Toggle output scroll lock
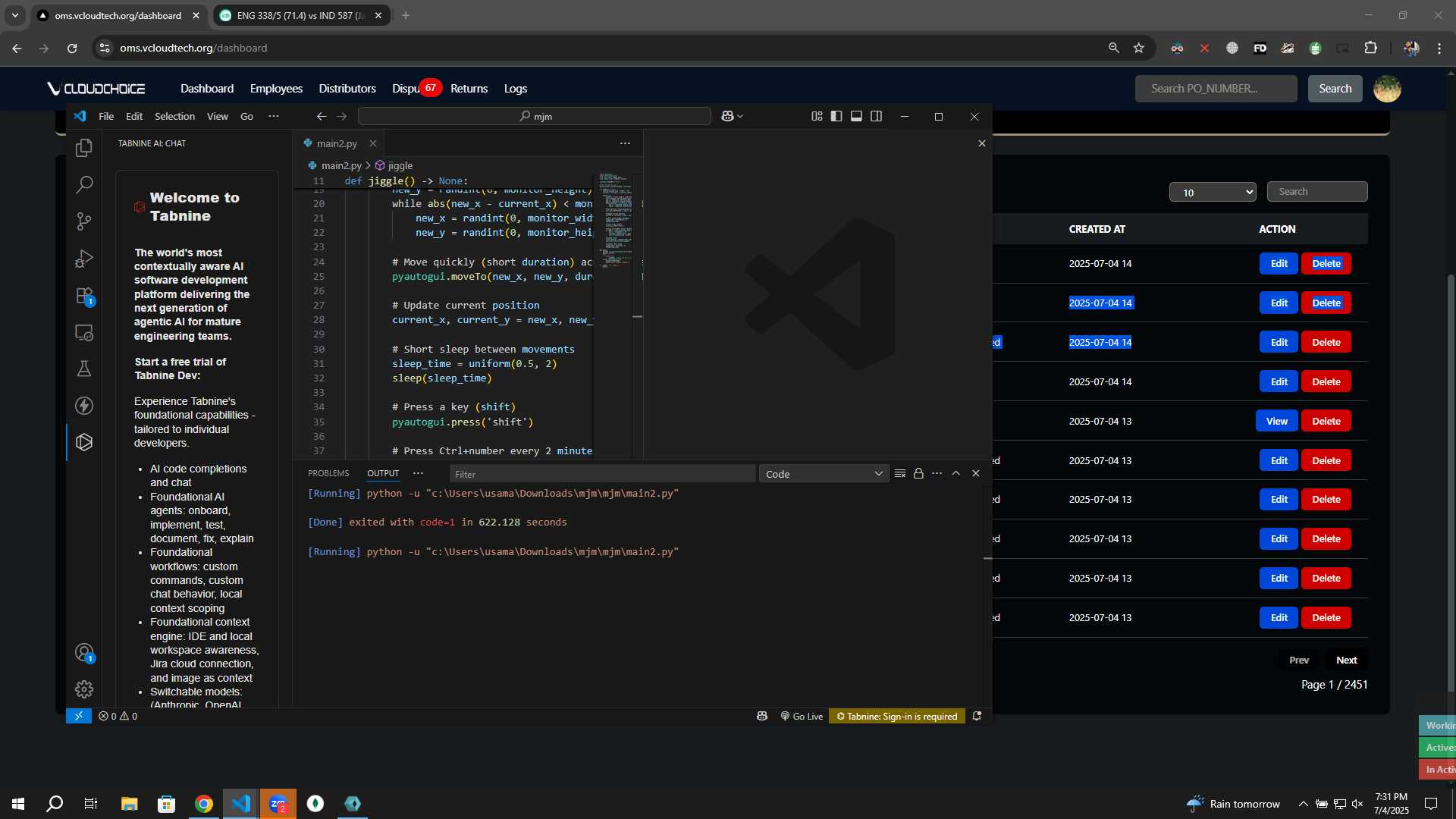 click(918, 473)
